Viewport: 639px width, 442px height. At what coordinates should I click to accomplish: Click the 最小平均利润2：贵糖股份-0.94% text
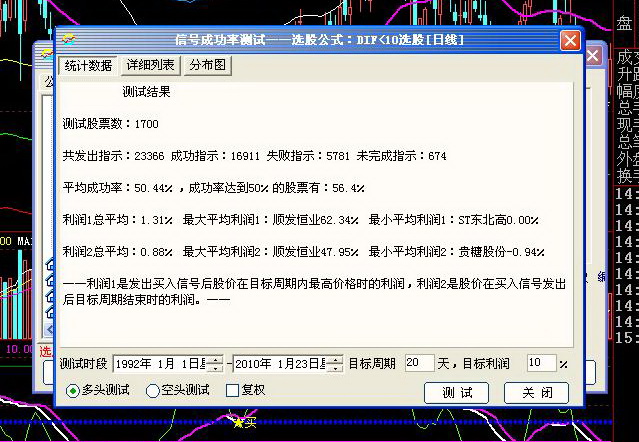(456, 252)
